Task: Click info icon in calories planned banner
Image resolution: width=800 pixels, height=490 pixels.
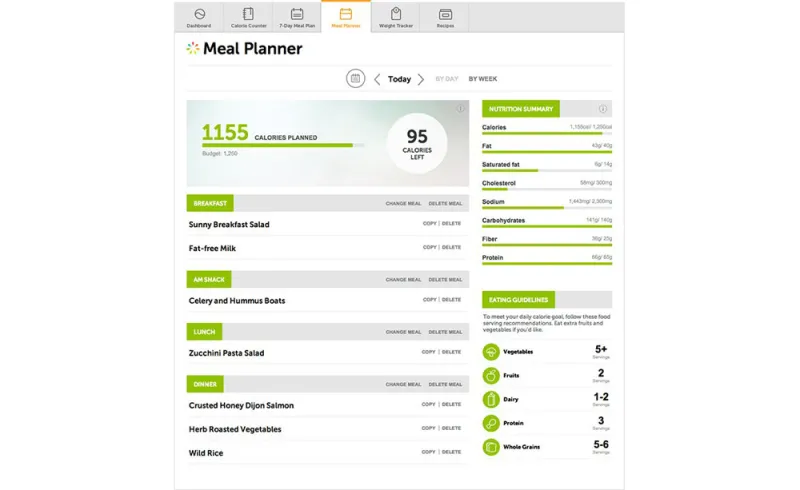Action: (461, 109)
